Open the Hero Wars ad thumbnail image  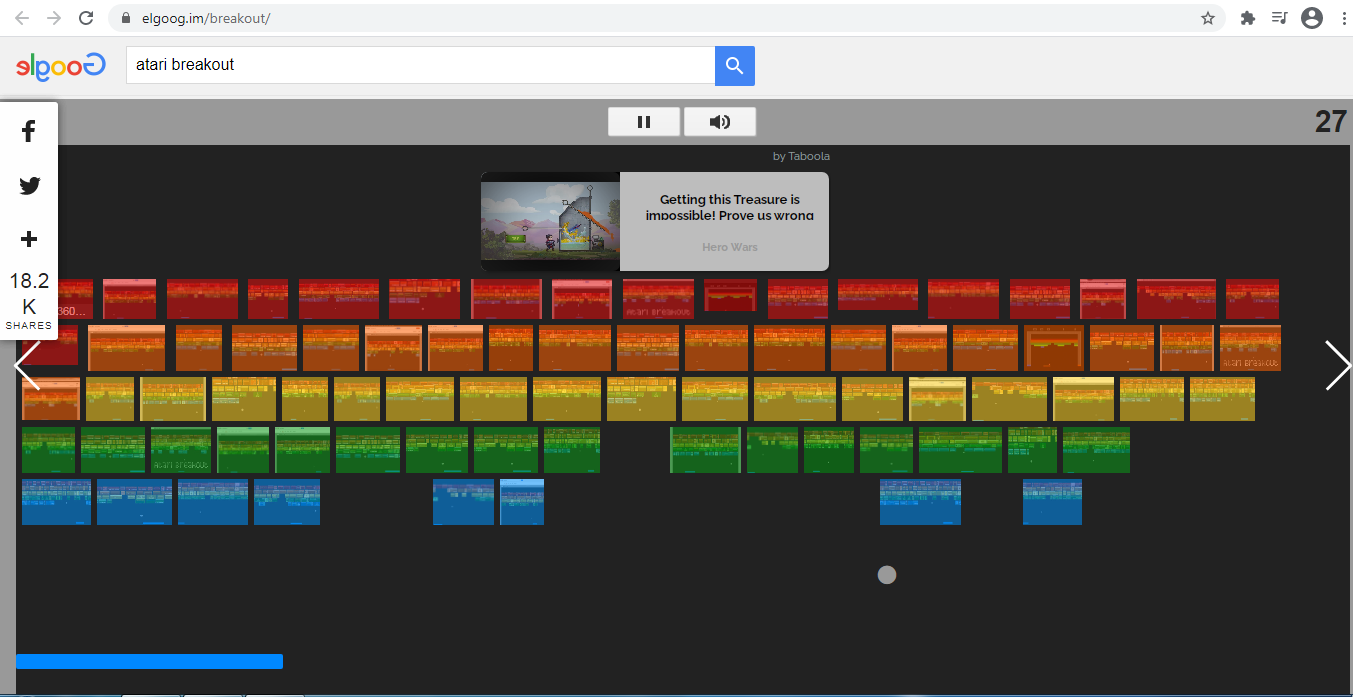(550, 221)
